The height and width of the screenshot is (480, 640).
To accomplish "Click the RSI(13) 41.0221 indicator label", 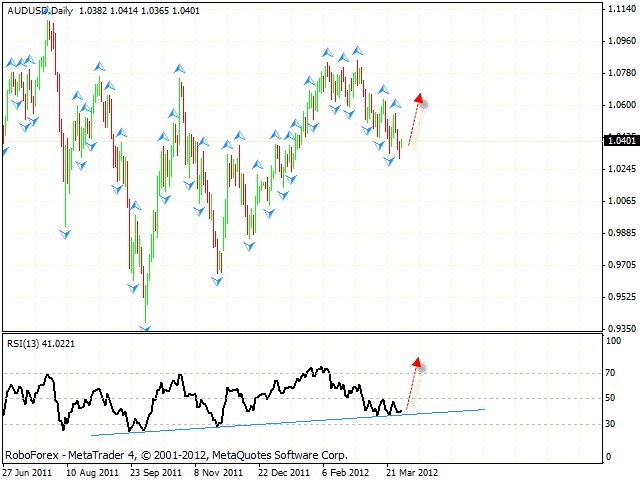I will tap(41, 344).
